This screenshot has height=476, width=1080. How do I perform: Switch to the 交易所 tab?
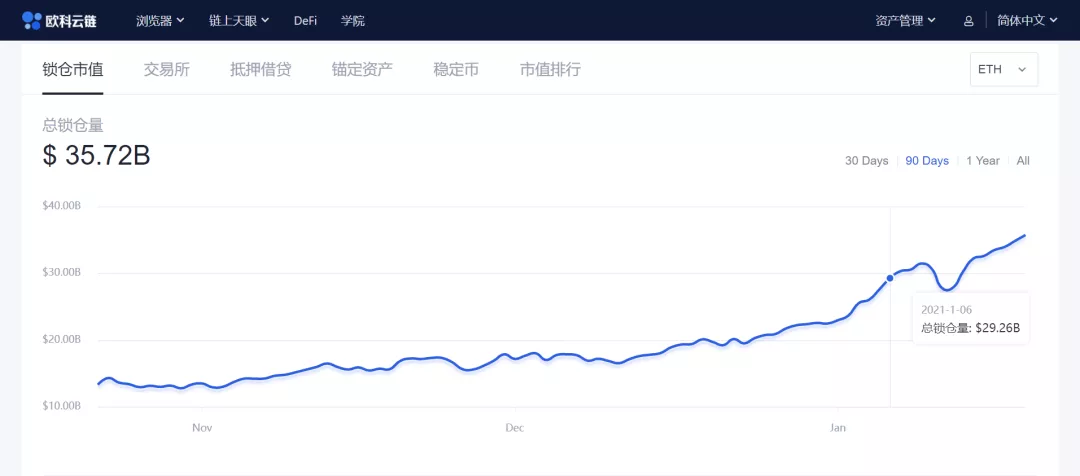(x=167, y=69)
